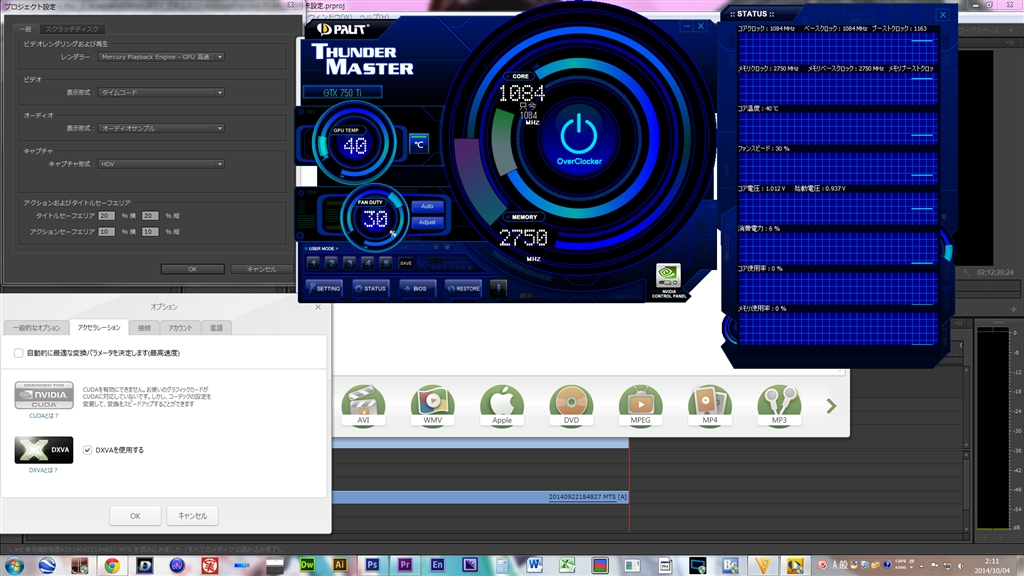Screen dimensions: 1024x576
Task: Select the 20140922184827.MTS audio clip in timeline
Action: pos(481,497)
